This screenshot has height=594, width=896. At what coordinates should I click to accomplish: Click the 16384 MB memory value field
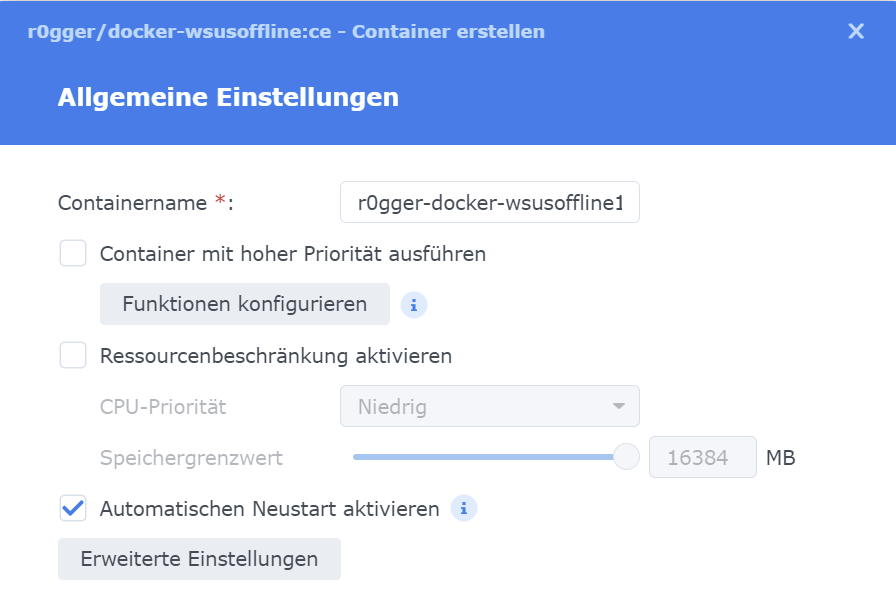point(702,458)
